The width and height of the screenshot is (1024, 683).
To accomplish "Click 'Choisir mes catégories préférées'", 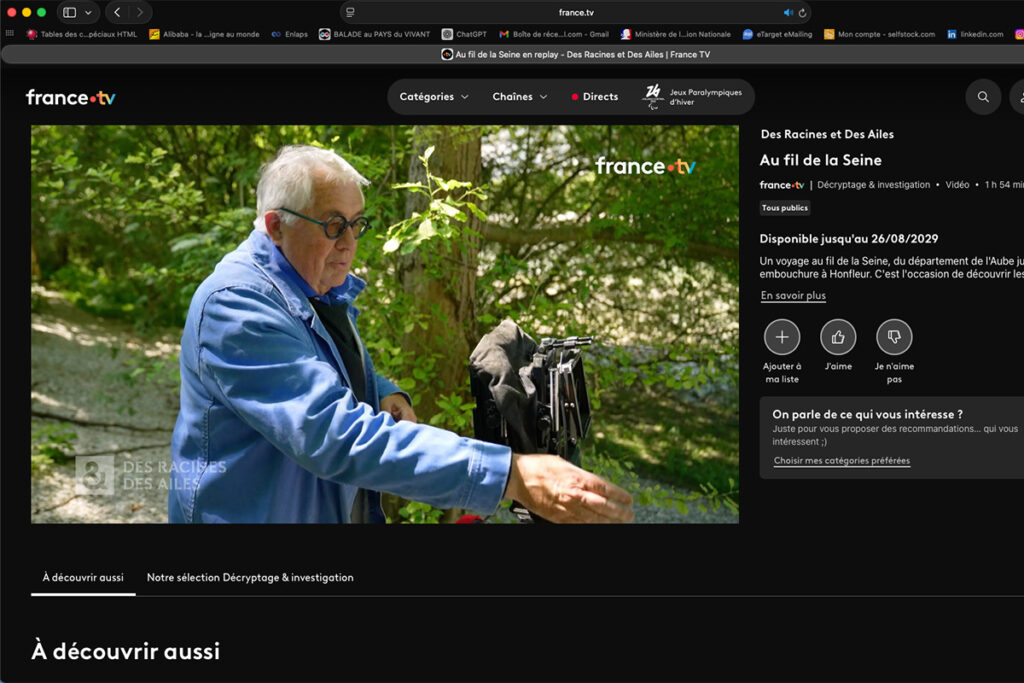I will point(841,460).
